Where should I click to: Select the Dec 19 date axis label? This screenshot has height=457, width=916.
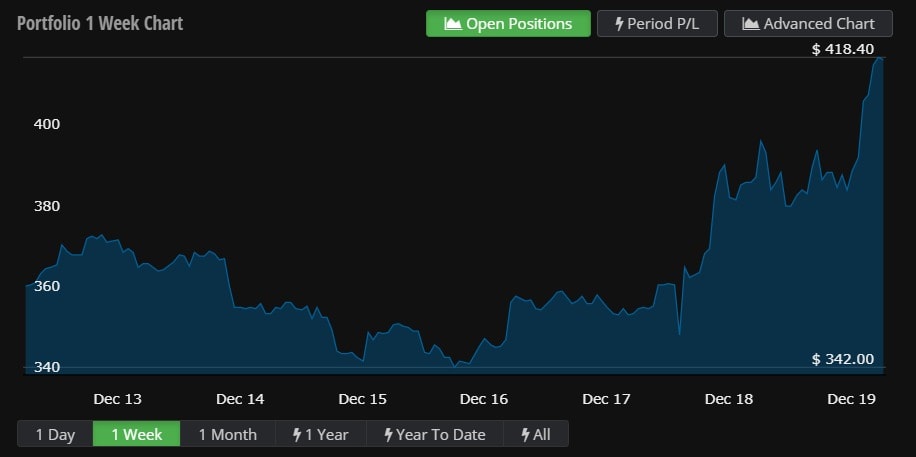point(851,399)
